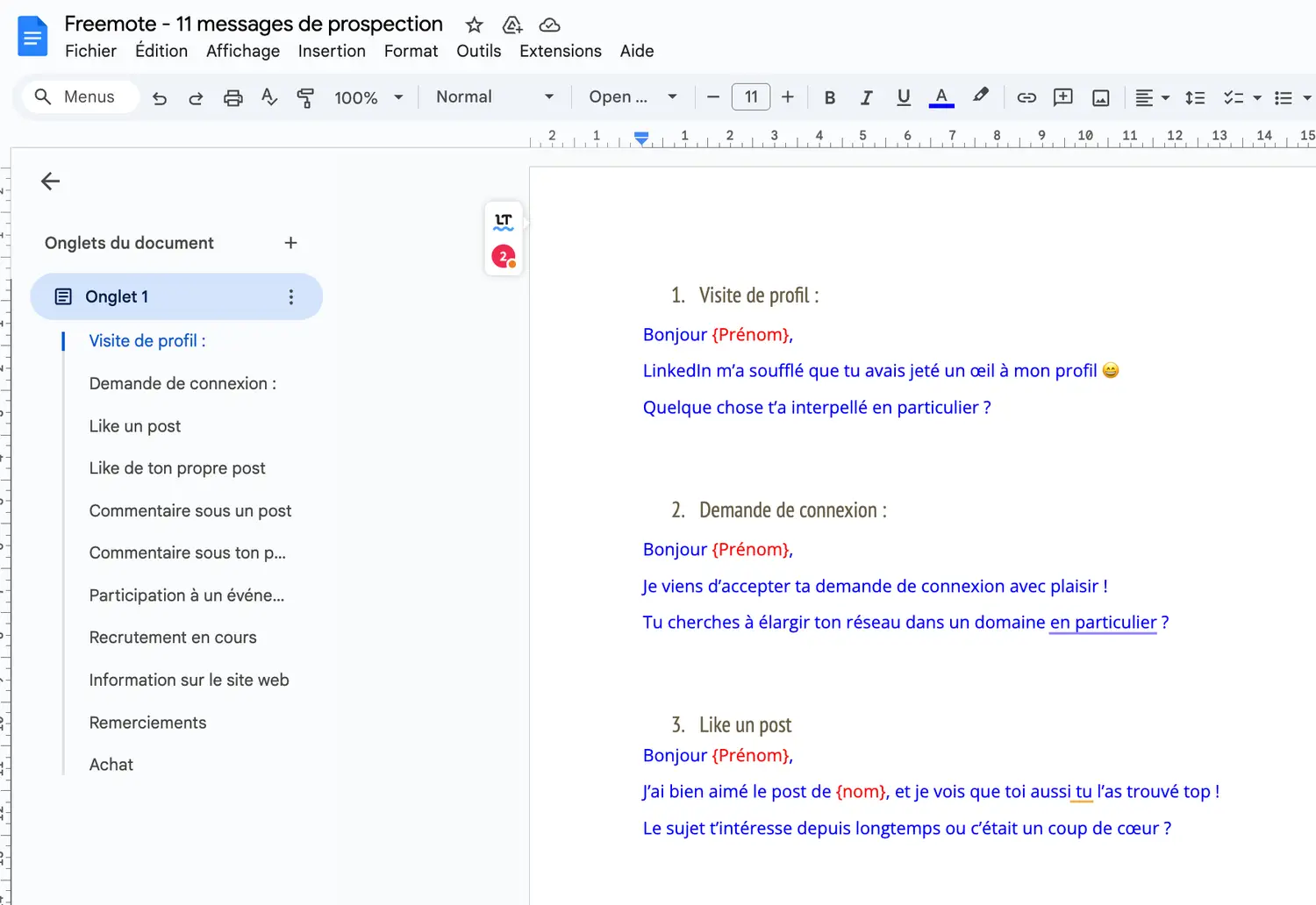Image resolution: width=1316 pixels, height=905 pixels.
Task: Open the Extensions menu
Action: pos(560,51)
